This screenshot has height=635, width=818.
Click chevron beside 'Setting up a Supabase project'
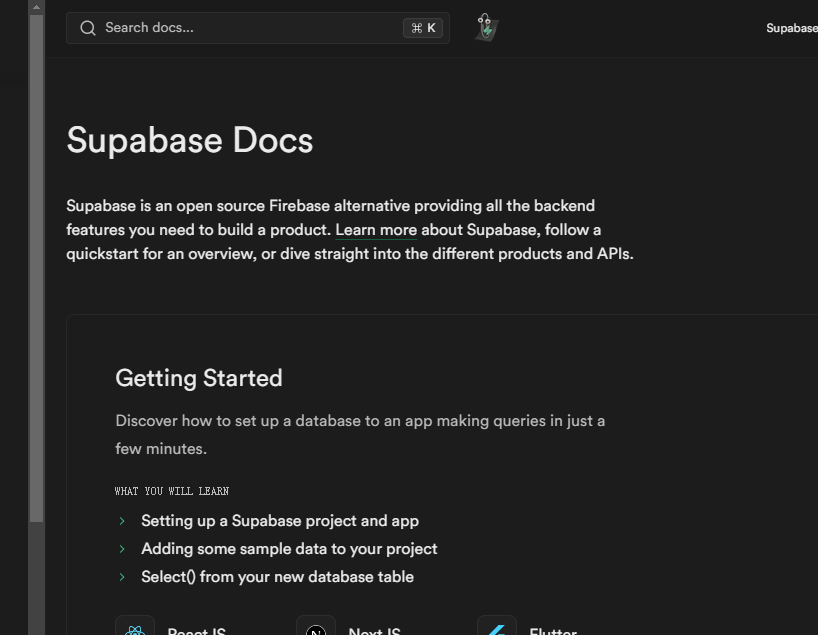coord(122,521)
